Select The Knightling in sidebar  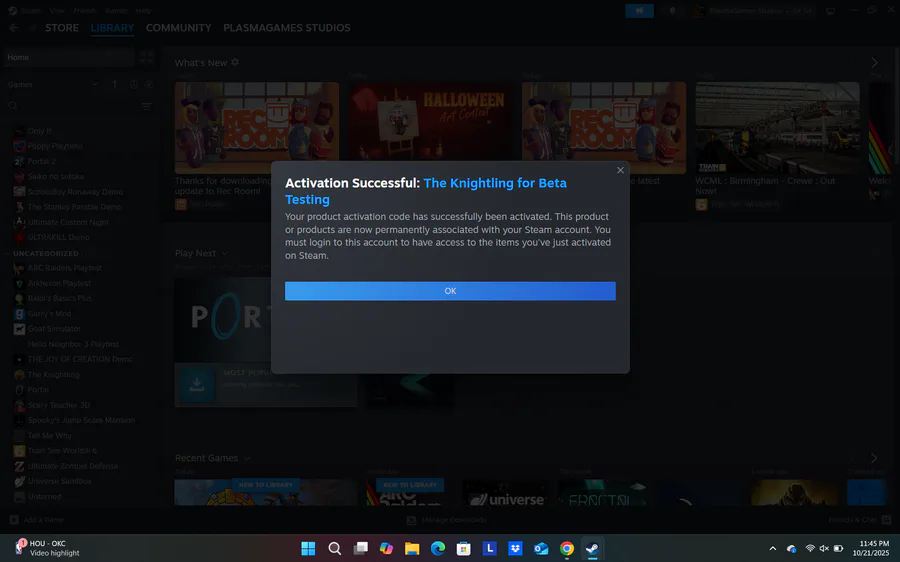click(x=53, y=374)
